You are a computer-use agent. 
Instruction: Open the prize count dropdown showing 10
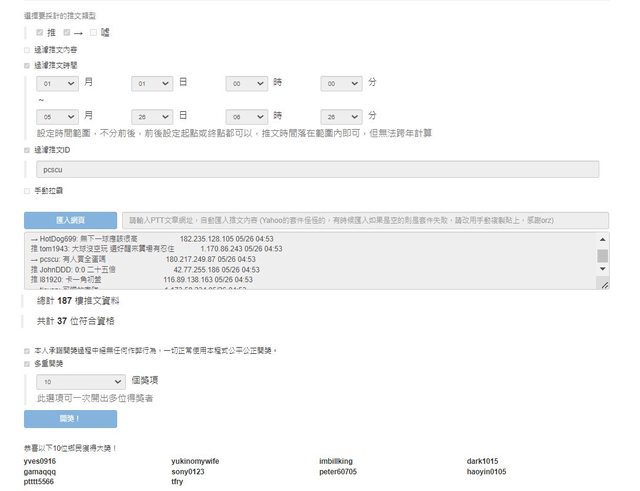pos(81,381)
